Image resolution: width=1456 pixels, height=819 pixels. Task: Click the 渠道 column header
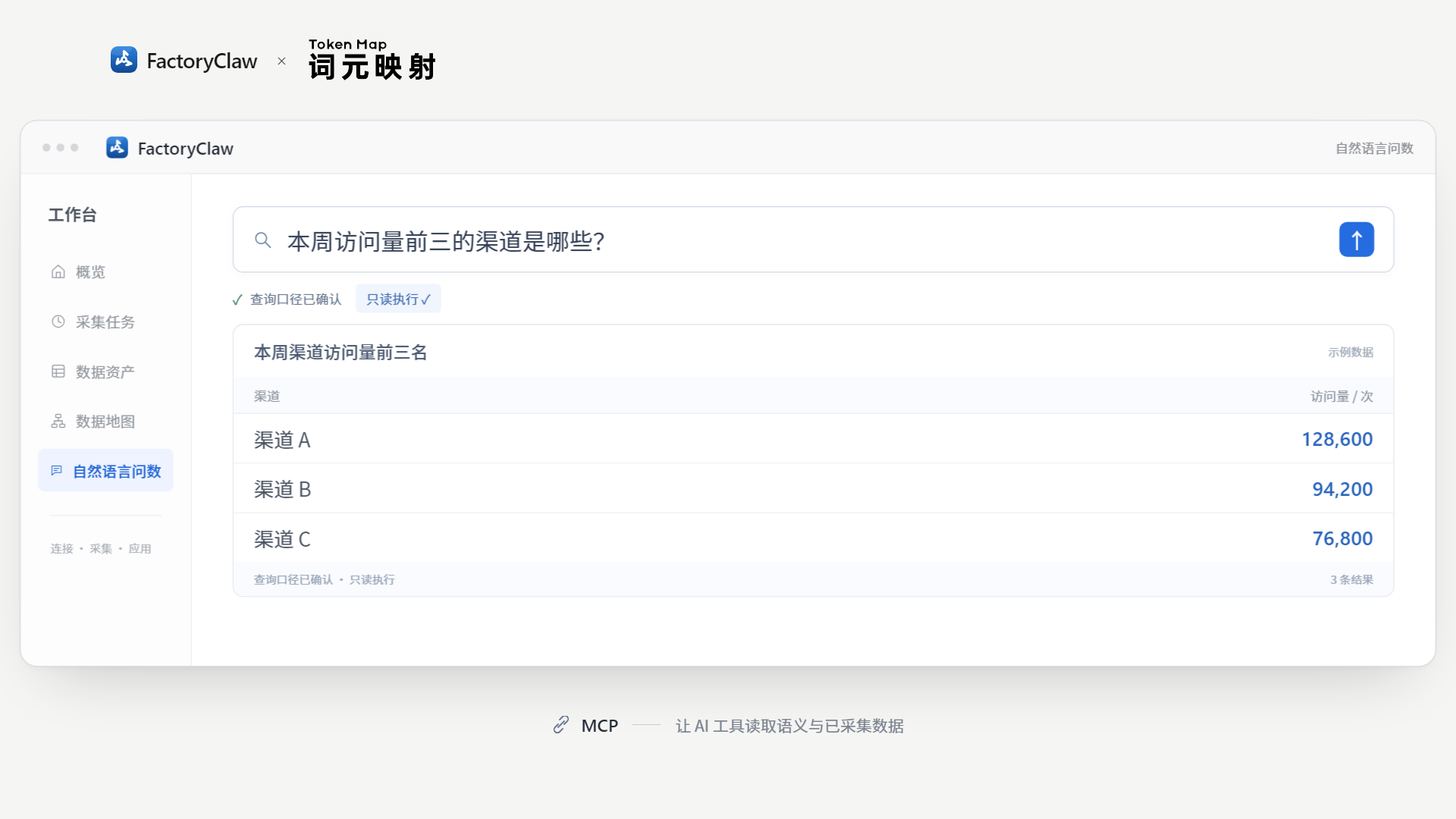click(x=267, y=396)
